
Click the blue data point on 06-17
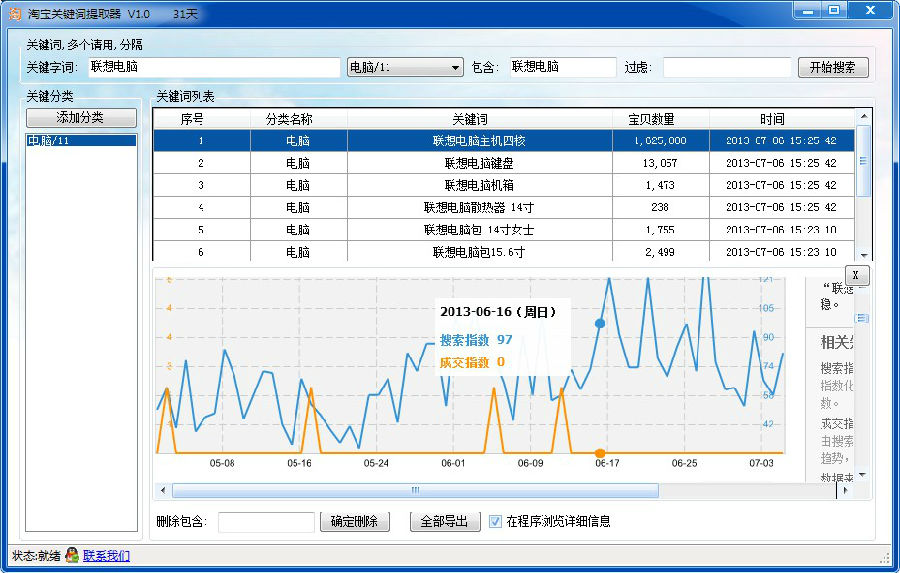(600, 323)
